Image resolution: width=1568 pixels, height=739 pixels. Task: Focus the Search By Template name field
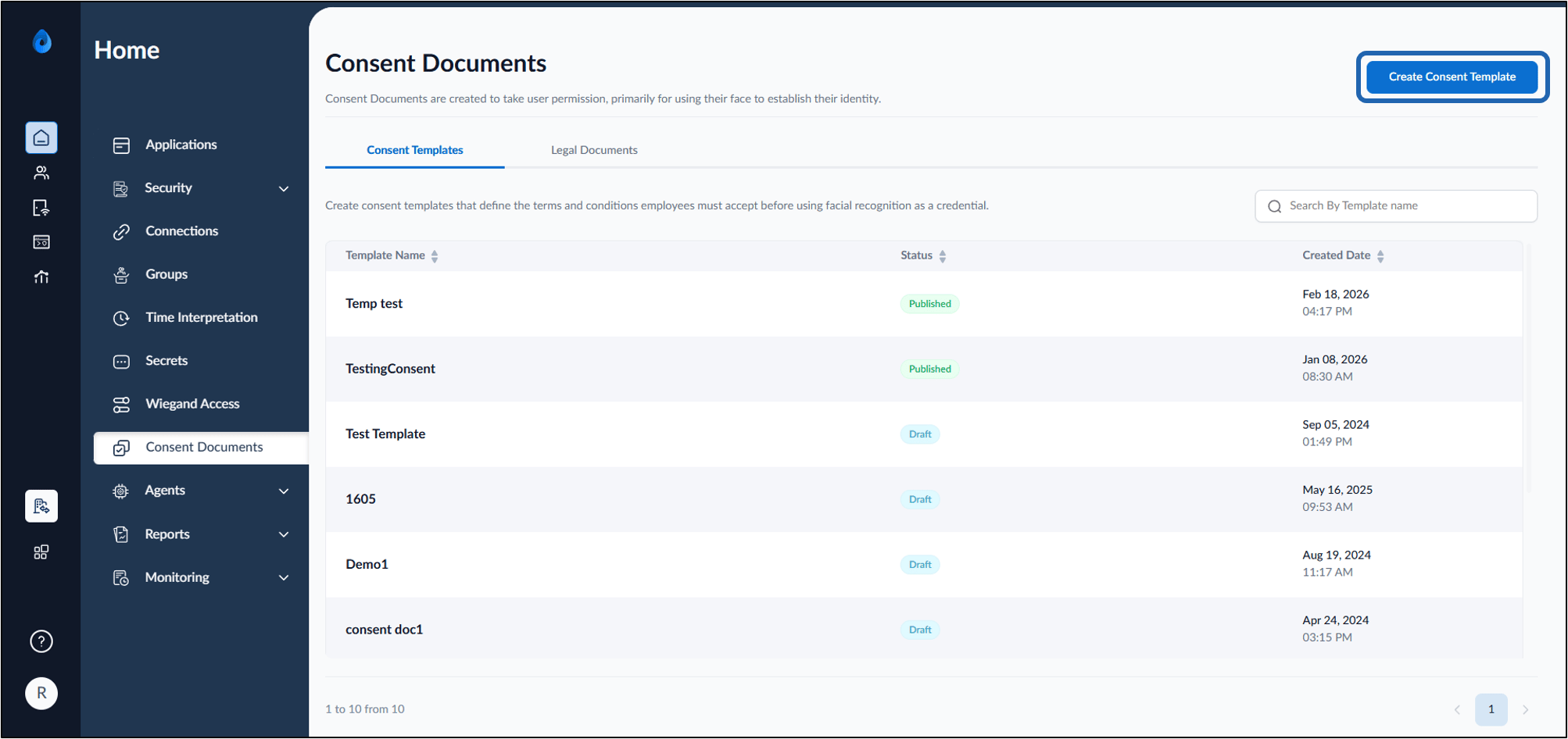[x=1396, y=206]
